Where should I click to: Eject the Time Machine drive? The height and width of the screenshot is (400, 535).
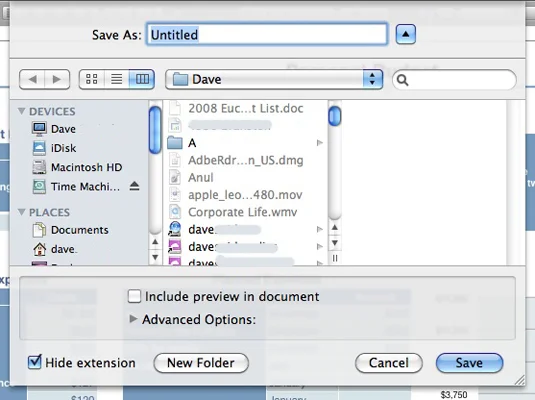(x=134, y=186)
